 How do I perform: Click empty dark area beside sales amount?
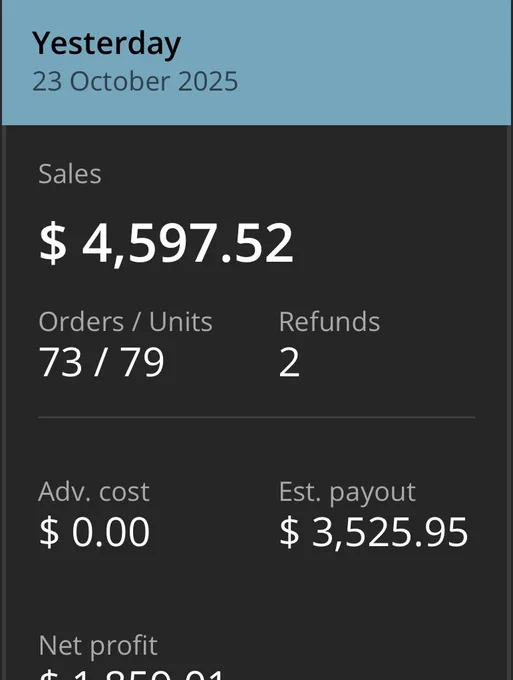[390, 243]
